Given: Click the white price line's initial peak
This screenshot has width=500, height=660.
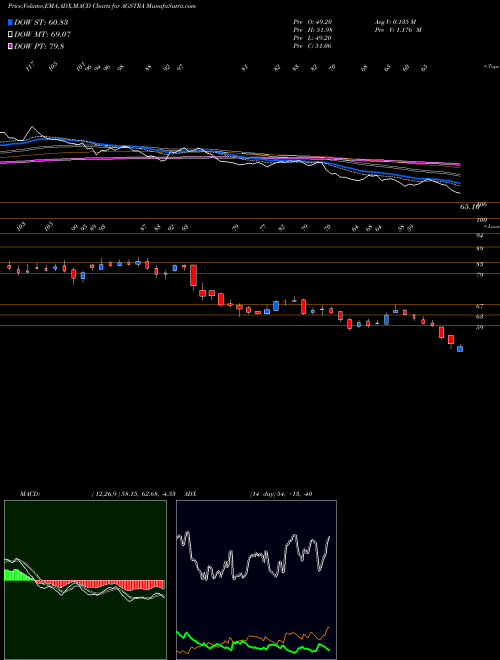Looking at the screenshot, I should click(x=32, y=127).
